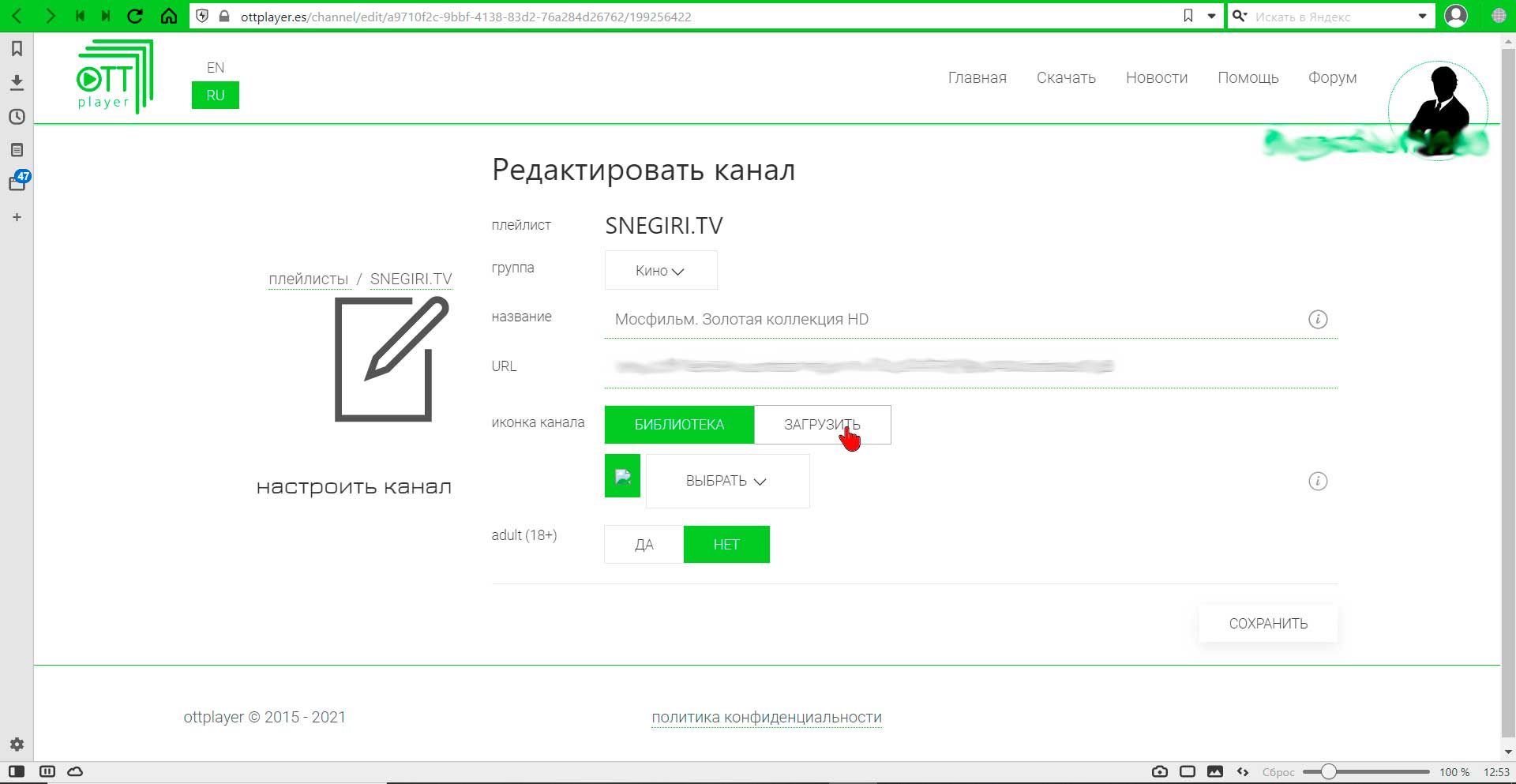Expand the ВЫБРАТЬ icon dropdown
The image size is (1516, 784).
pyautogui.click(x=727, y=481)
